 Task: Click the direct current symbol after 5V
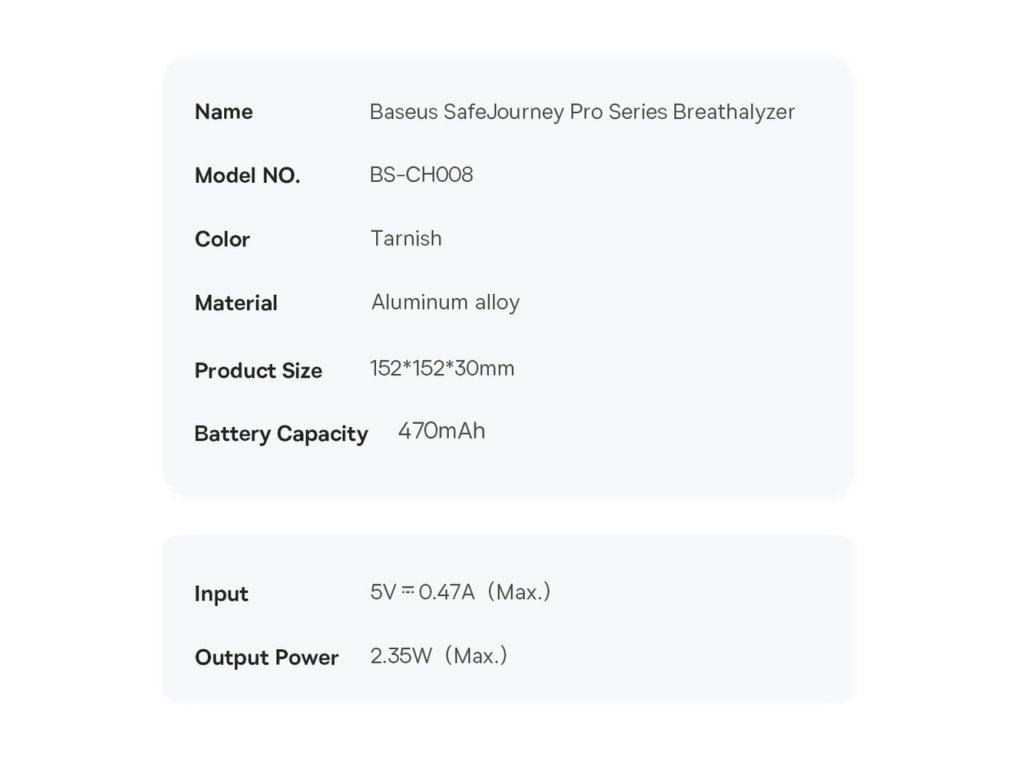[x=408, y=591]
